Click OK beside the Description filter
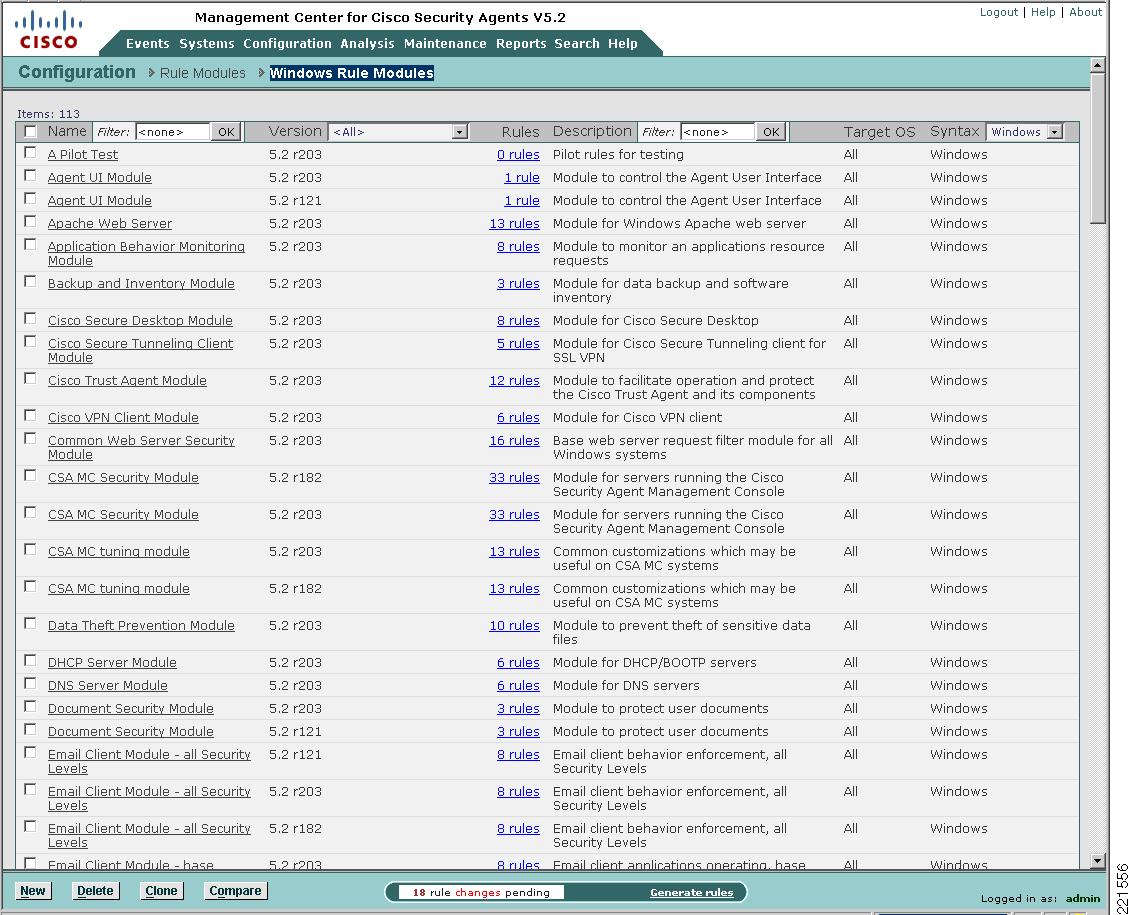 771,132
